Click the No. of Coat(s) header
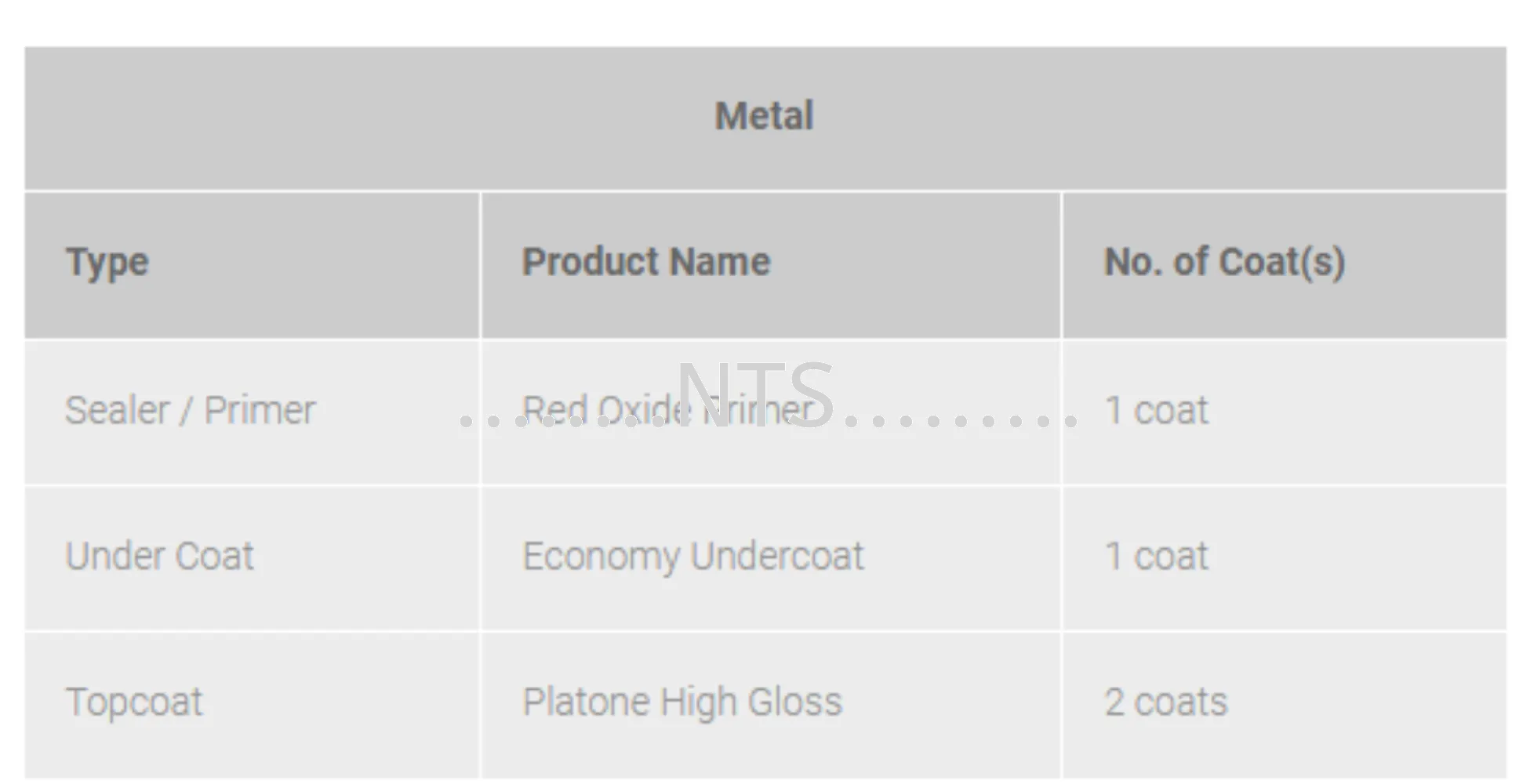1523x784 pixels. pyautogui.click(x=1224, y=262)
